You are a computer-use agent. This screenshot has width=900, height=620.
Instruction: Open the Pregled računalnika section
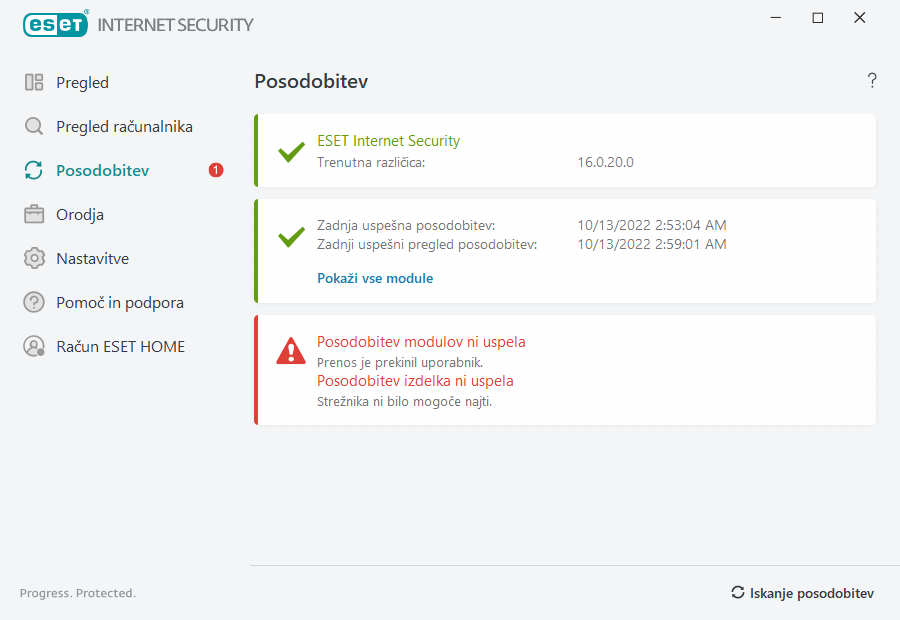click(124, 127)
